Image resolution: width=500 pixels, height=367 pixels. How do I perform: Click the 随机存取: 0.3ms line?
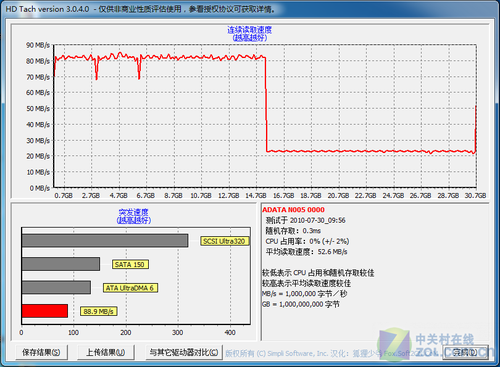click(x=293, y=231)
